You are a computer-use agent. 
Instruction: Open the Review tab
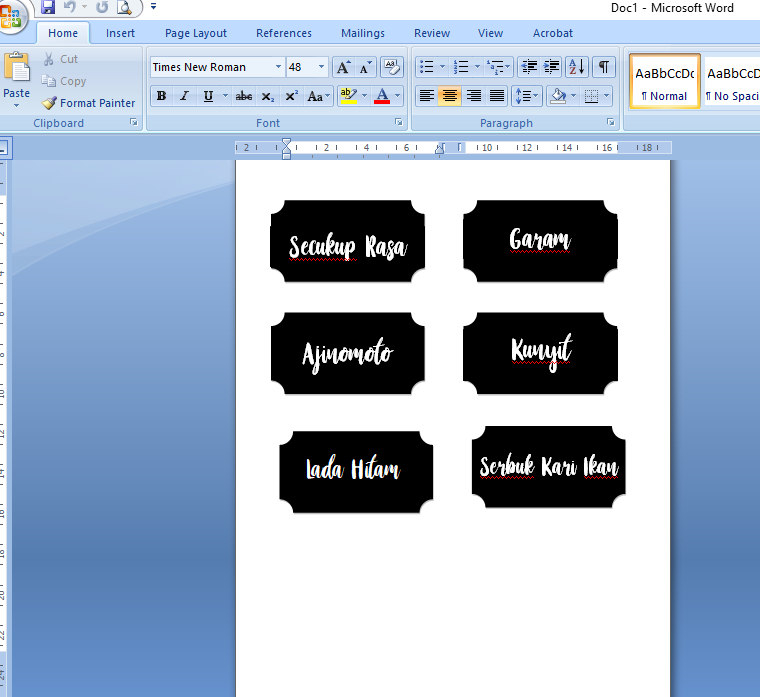[x=432, y=33]
